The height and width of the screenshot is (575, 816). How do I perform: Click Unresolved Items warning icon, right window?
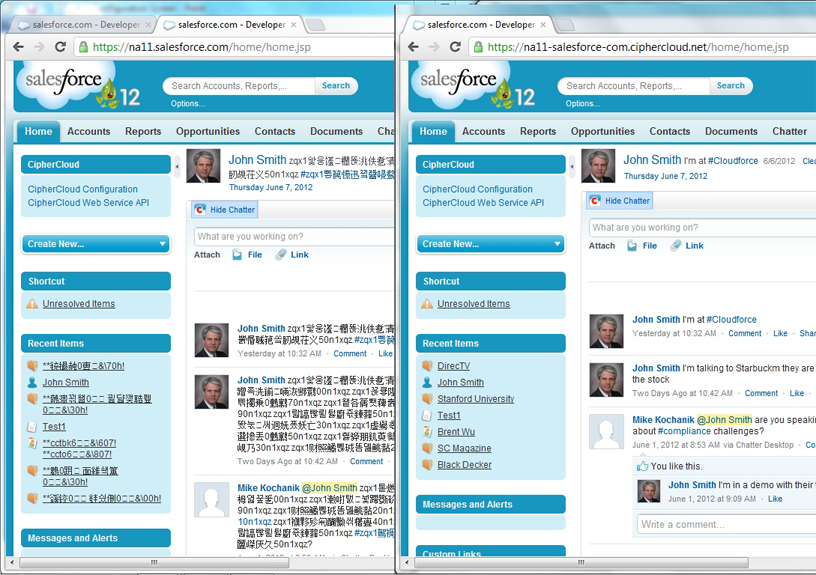[427, 303]
